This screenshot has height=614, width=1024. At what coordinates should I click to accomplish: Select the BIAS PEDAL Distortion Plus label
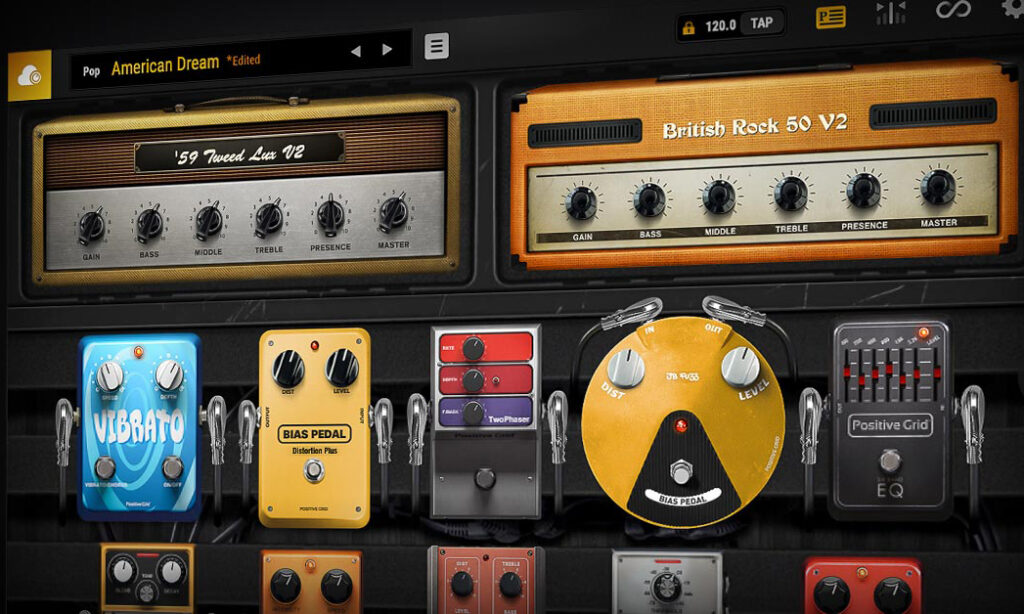click(315, 440)
